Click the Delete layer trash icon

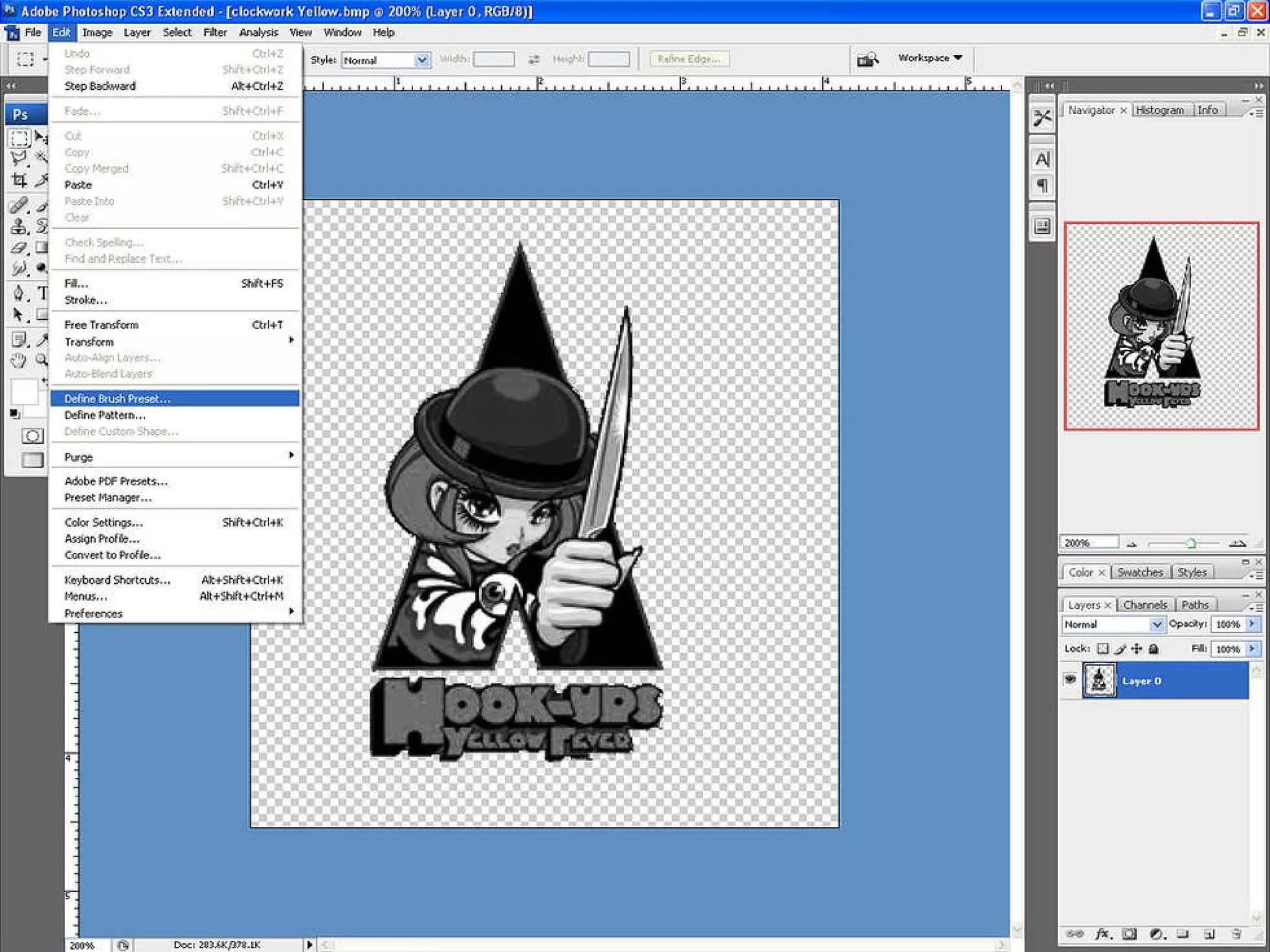coord(1236,933)
